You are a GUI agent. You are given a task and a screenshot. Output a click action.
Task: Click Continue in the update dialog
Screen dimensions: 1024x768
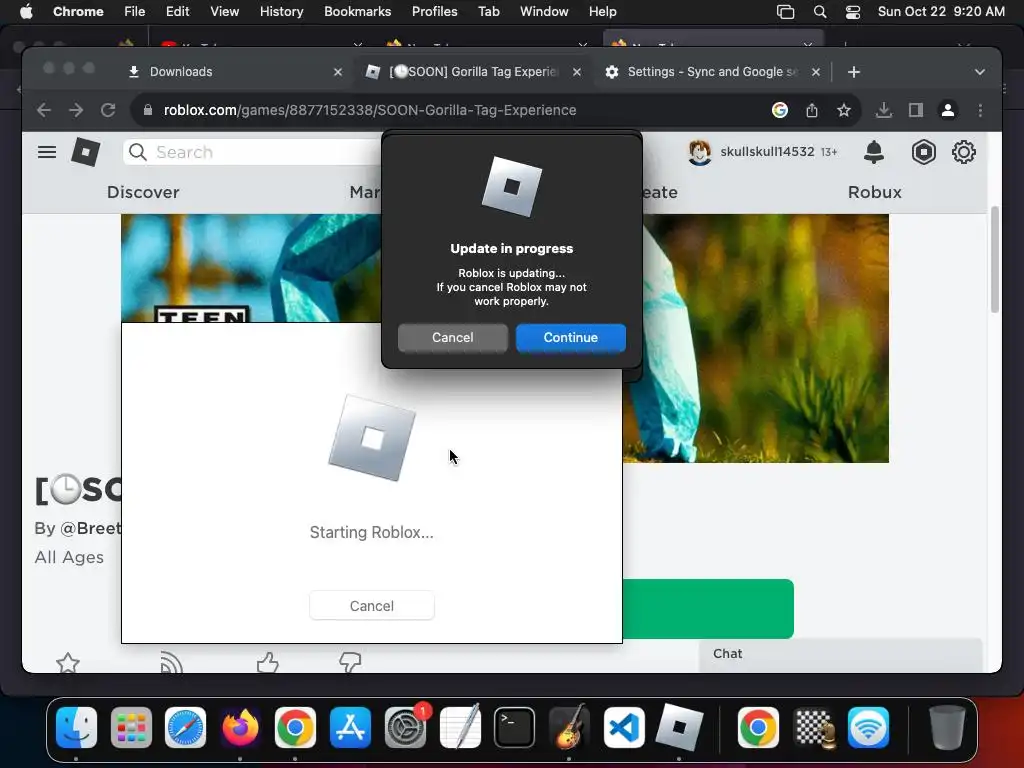570,338
